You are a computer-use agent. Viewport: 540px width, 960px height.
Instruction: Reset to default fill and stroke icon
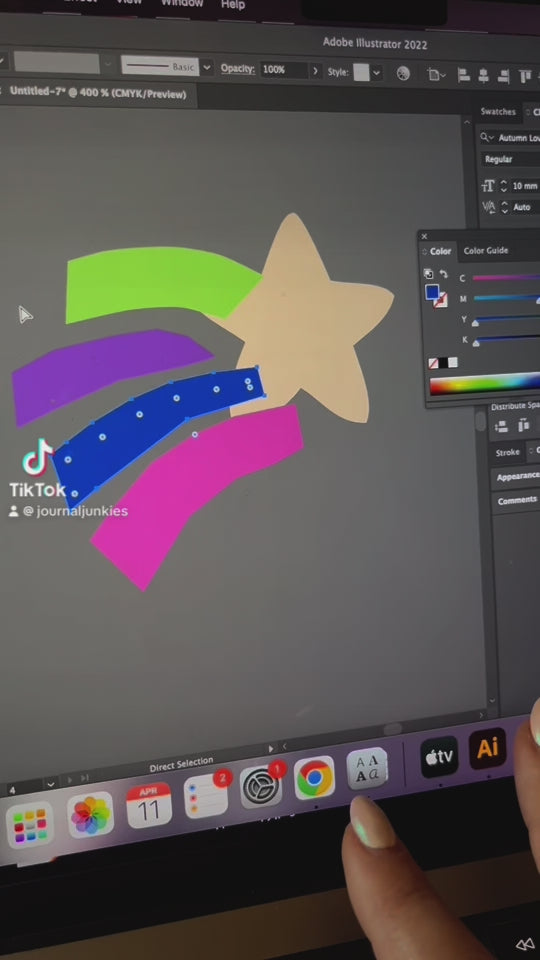(429, 273)
